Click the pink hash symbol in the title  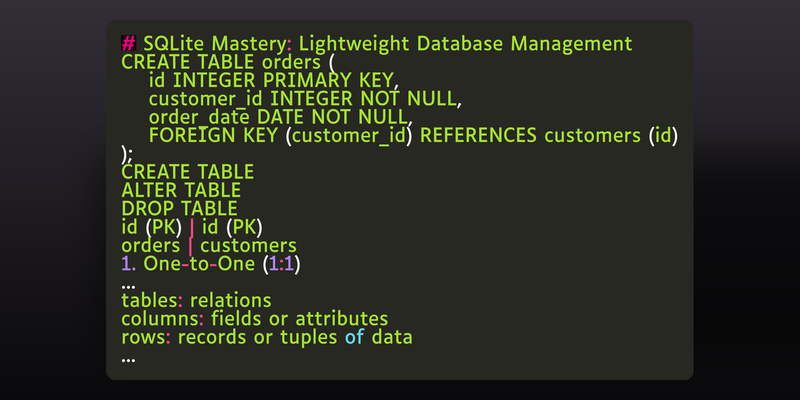coord(128,43)
